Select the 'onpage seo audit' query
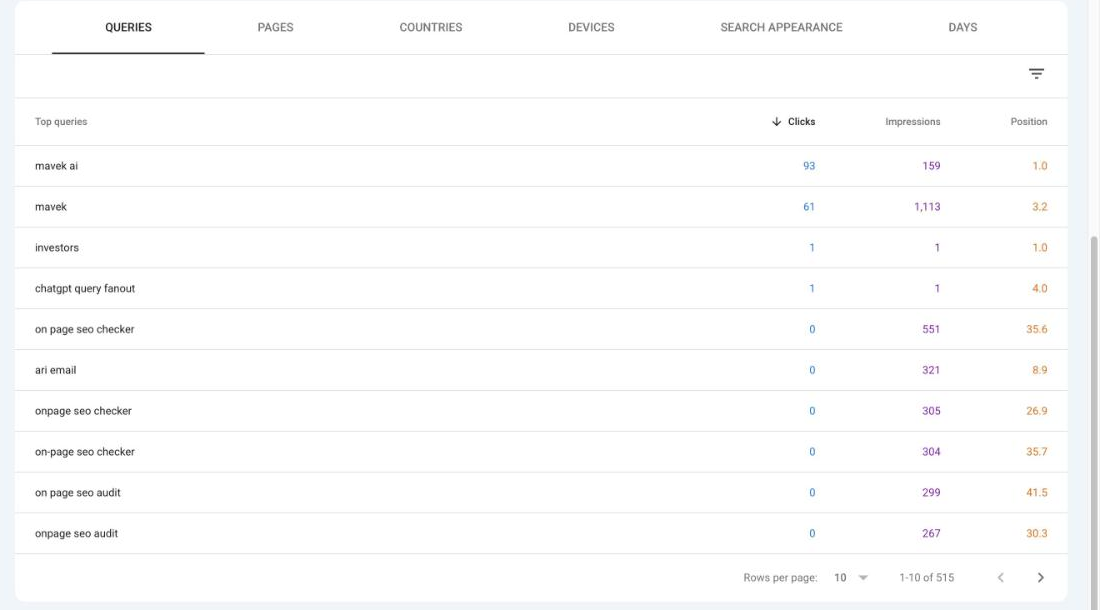Viewport: 1100px width, 610px height. [x=541, y=533]
